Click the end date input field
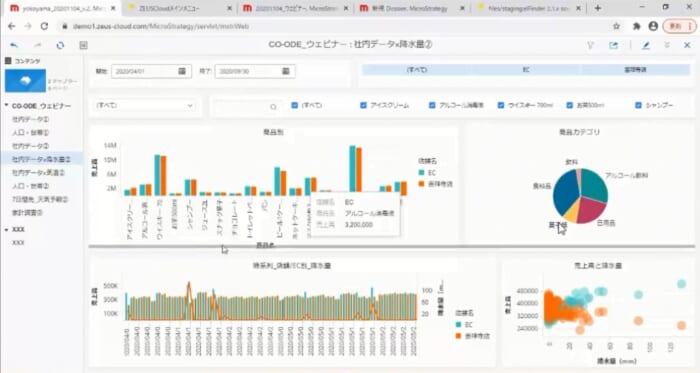 pyautogui.click(x=255, y=71)
